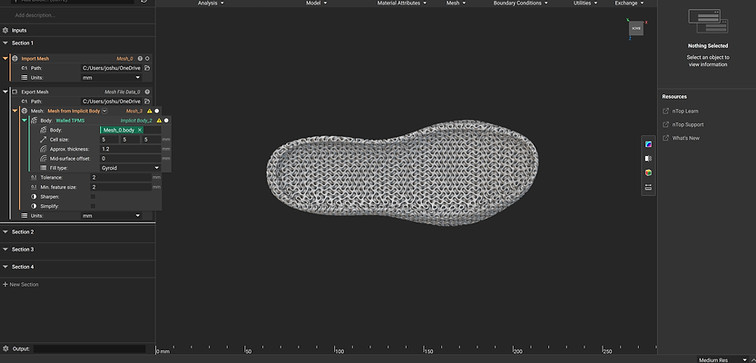
Task: Expand Section 3
Action: point(5,249)
